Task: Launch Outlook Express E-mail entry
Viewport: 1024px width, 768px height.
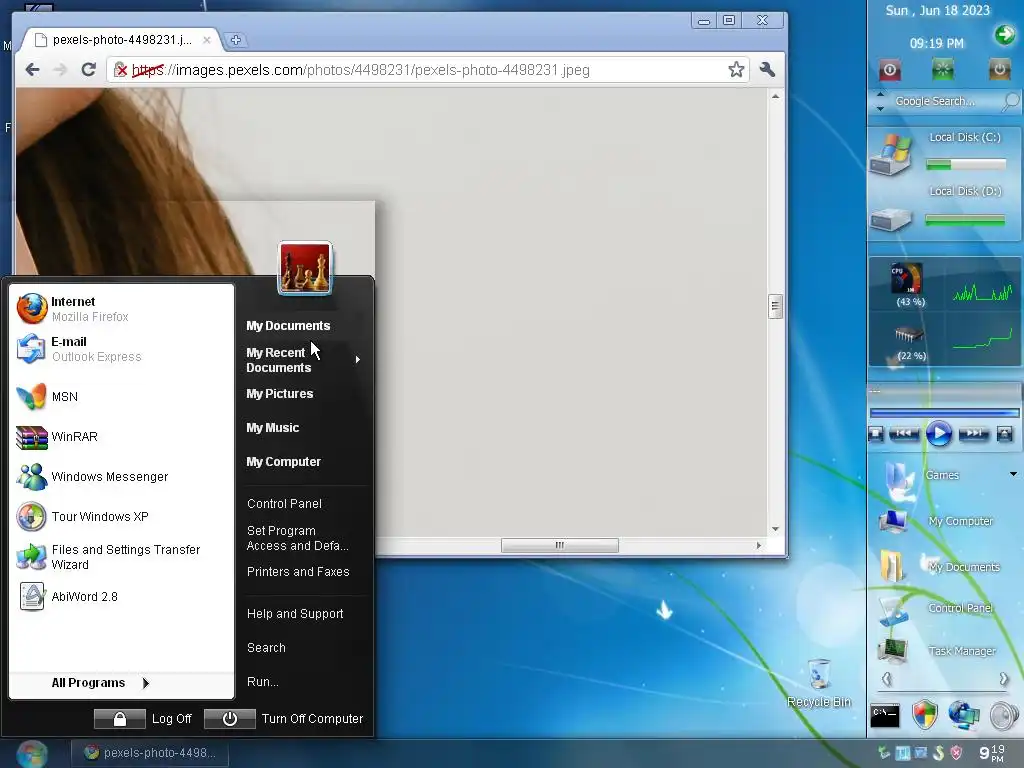Action: [121, 349]
